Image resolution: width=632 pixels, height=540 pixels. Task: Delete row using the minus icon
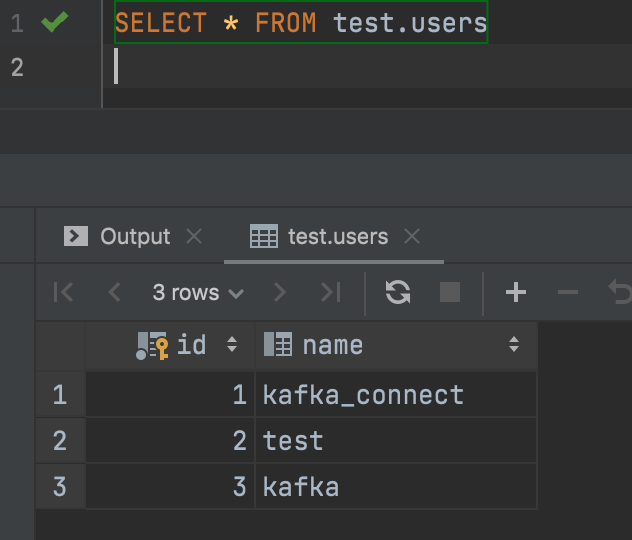coord(567,292)
